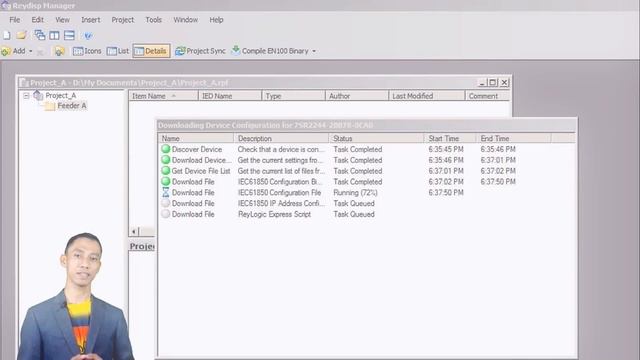Click Running (72%) status text
This screenshot has height=360, width=640.
tap(356, 193)
